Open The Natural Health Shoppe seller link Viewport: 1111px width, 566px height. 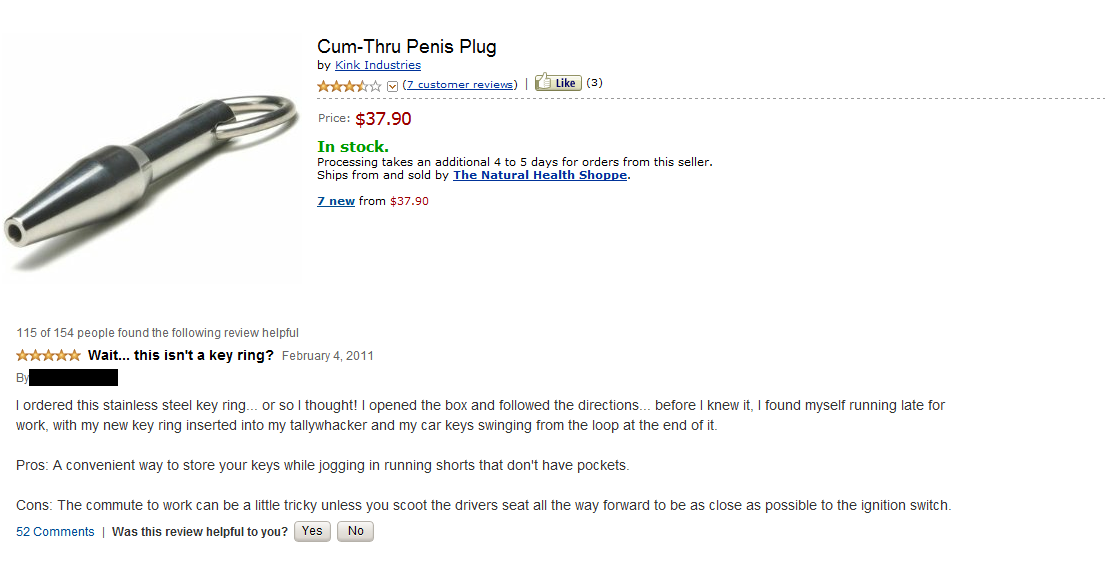click(540, 175)
